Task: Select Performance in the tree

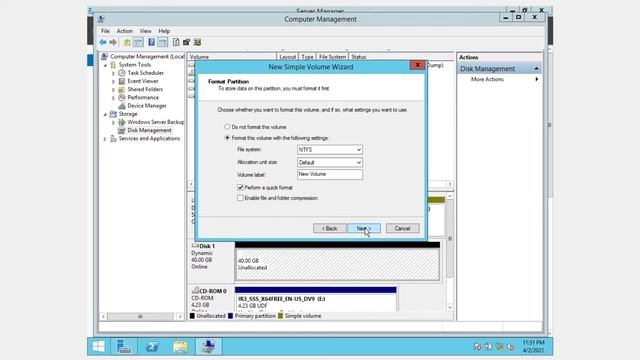Action: tap(143, 97)
